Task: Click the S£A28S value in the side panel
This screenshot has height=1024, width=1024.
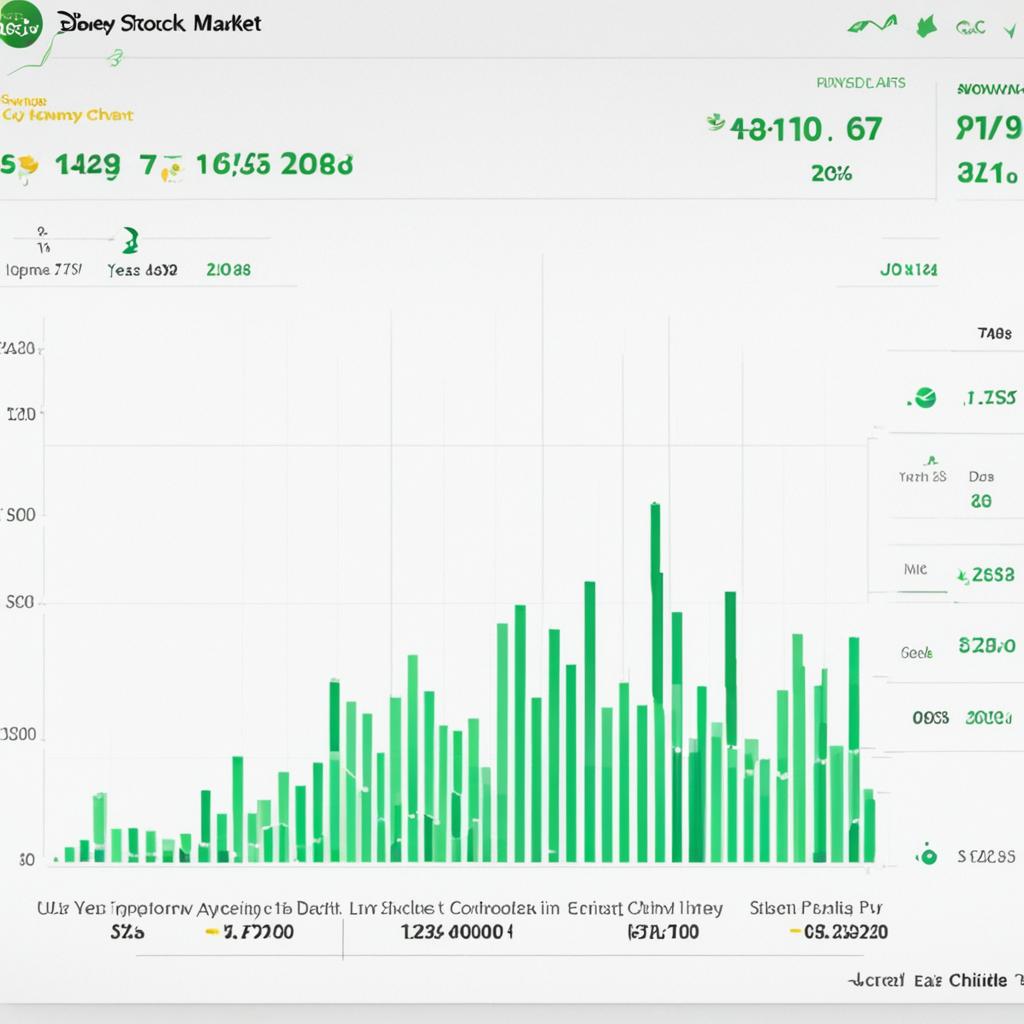Action: pyautogui.click(x=986, y=856)
